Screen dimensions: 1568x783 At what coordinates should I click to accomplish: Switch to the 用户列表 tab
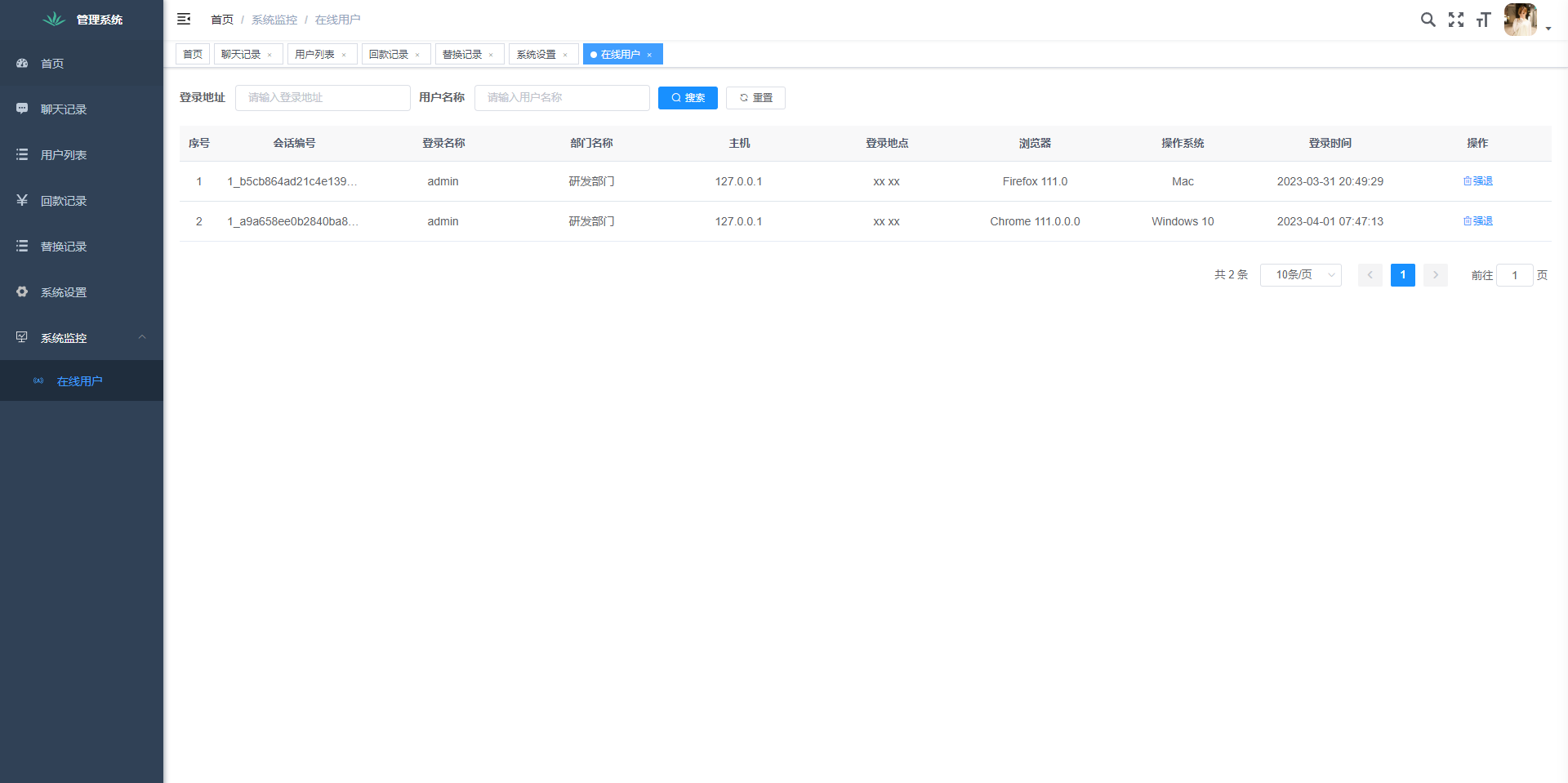point(314,55)
